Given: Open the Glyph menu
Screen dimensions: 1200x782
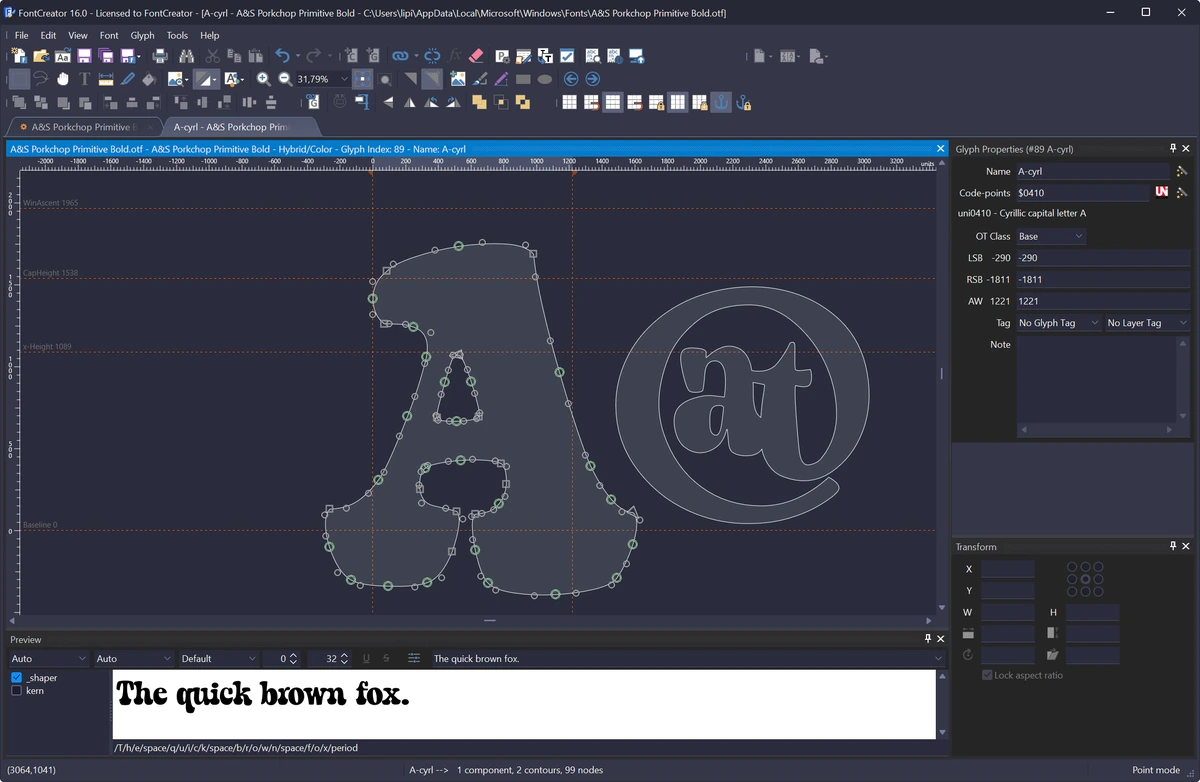Looking at the screenshot, I should coord(142,35).
